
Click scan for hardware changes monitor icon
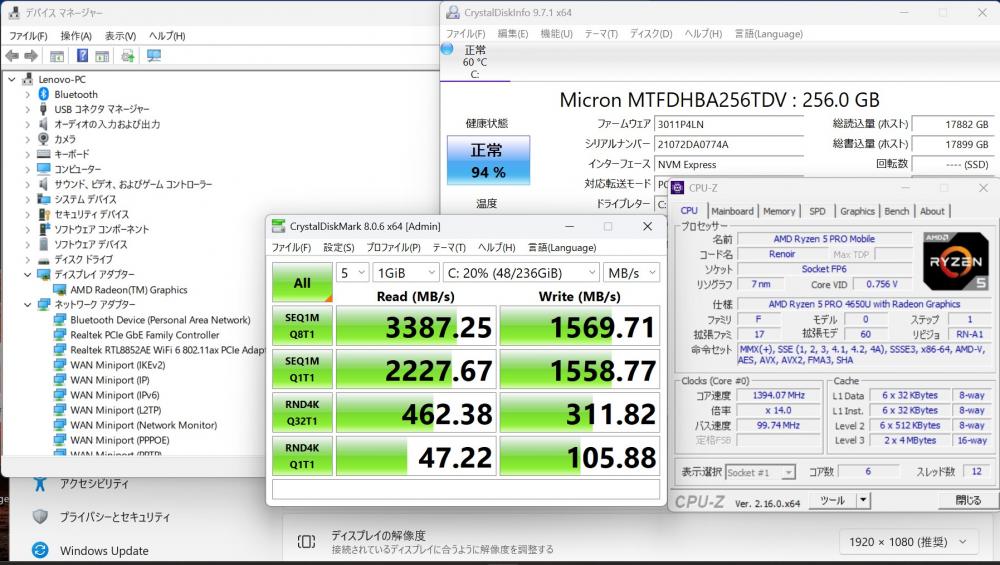pos(154,56)
